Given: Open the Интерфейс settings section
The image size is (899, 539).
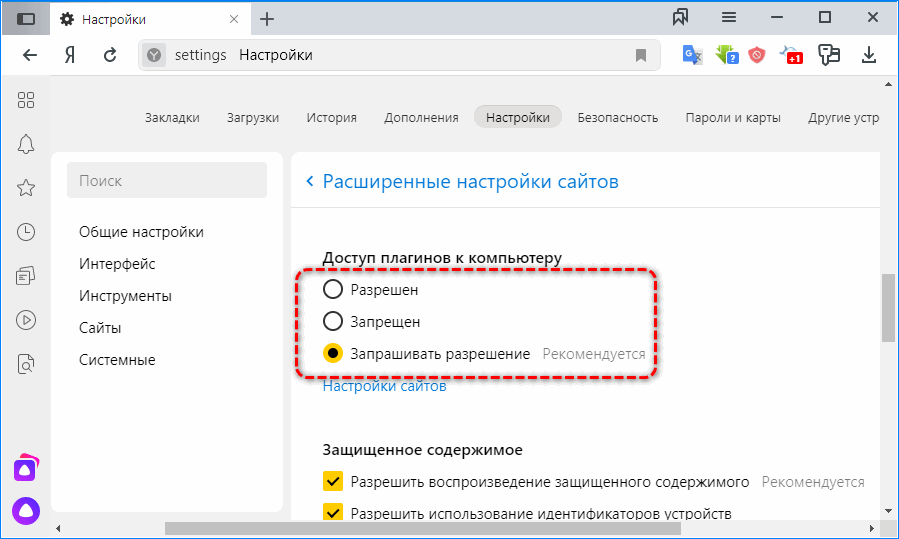Looking at the screenshot, I should pyautogui.click(x=117, y=264).
